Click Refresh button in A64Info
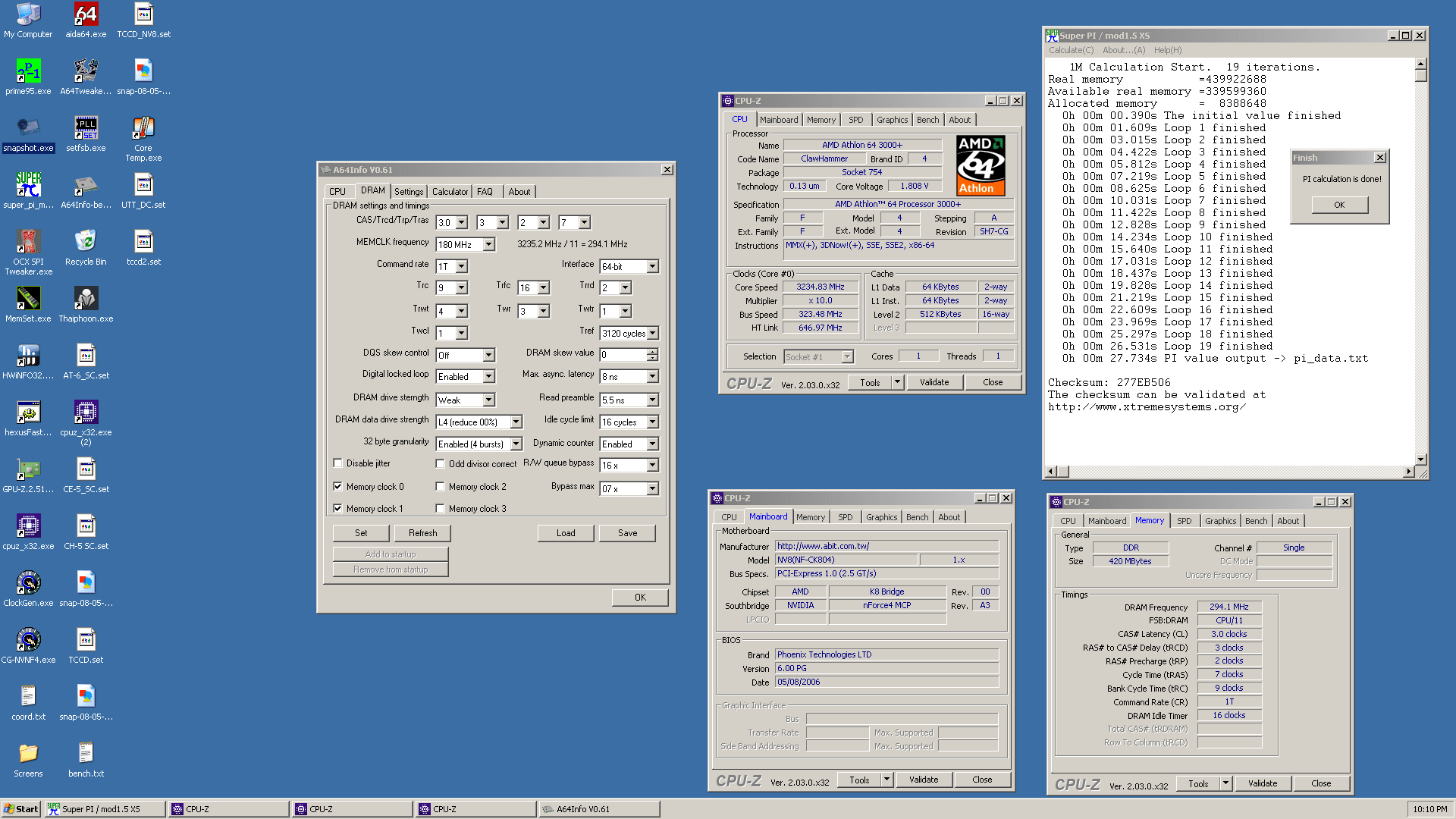Viewport: 1456px width, 819px height. pos(422,533)
